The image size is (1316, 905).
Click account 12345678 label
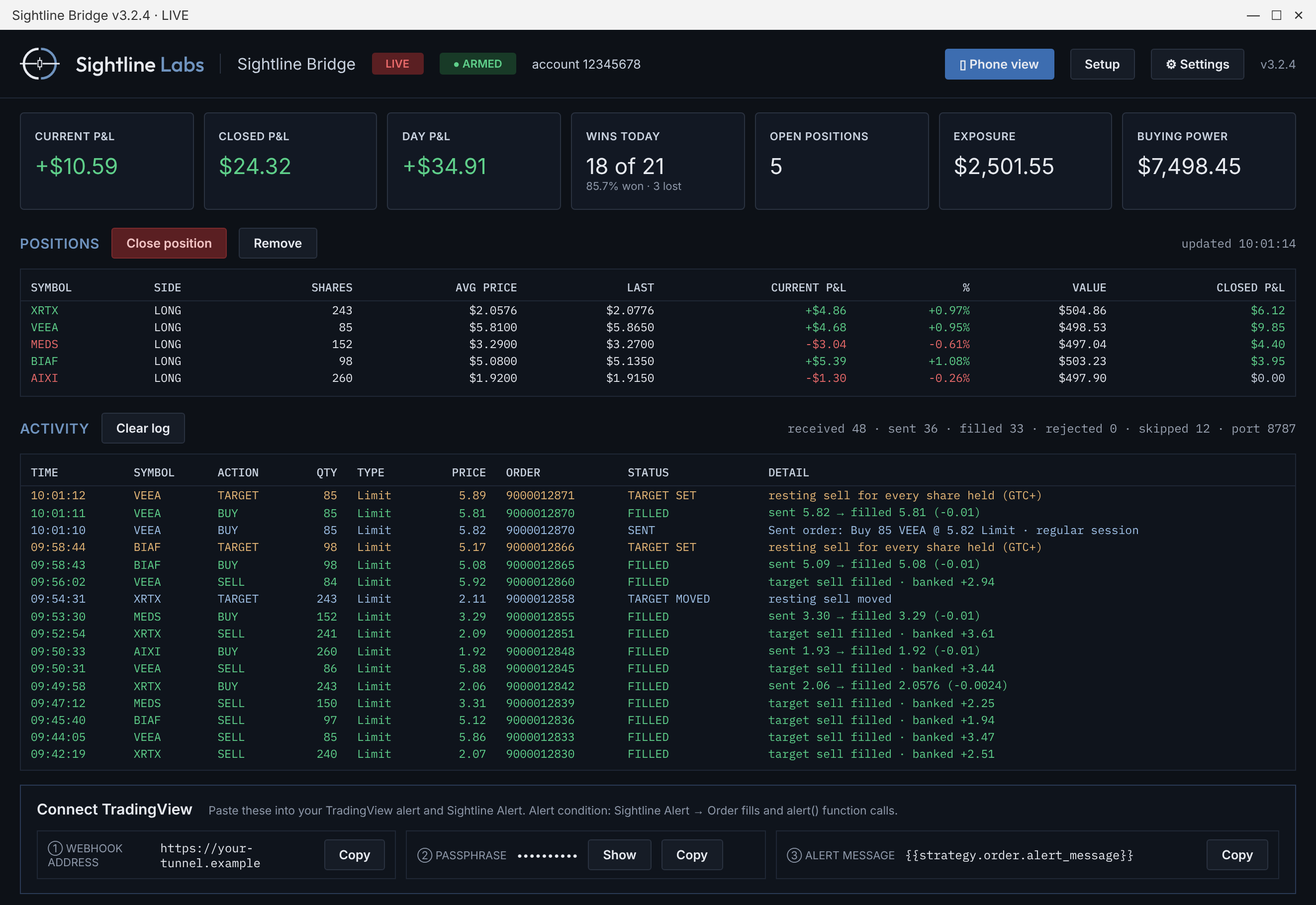(586, 64)
